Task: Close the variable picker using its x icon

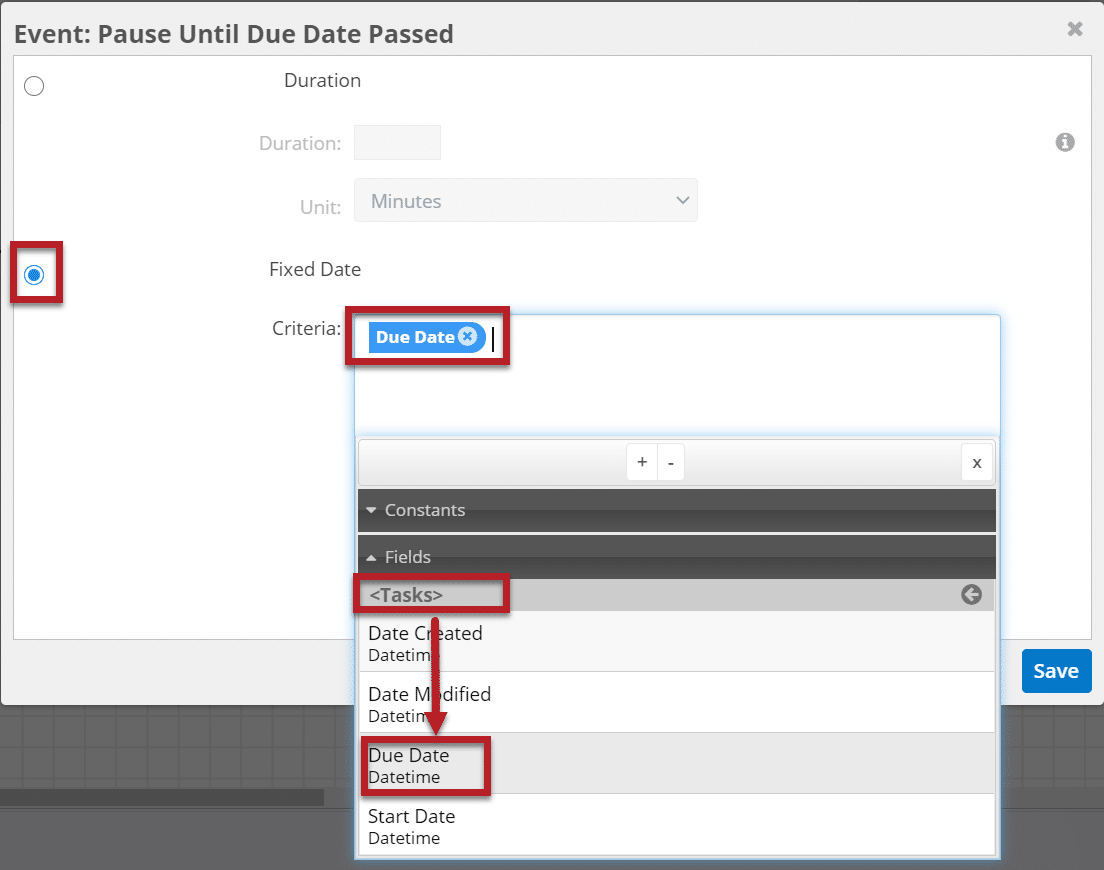Action: click(977, 462)
